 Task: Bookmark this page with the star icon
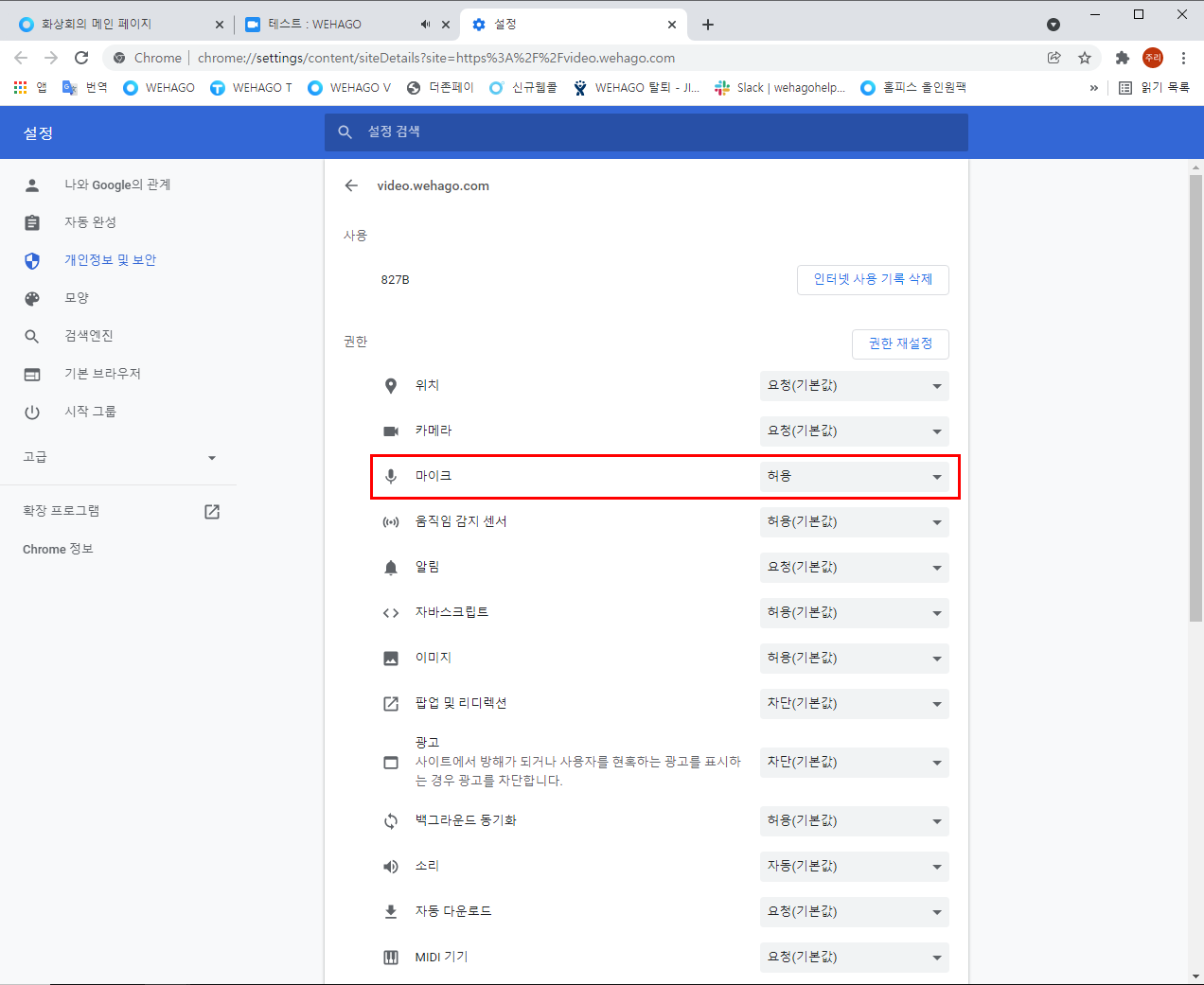1085,58
